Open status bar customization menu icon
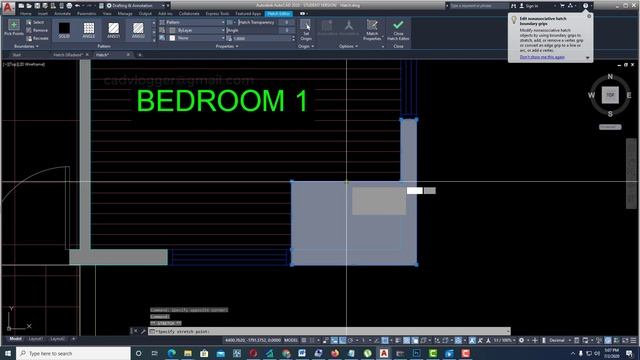 click(633, 340)
